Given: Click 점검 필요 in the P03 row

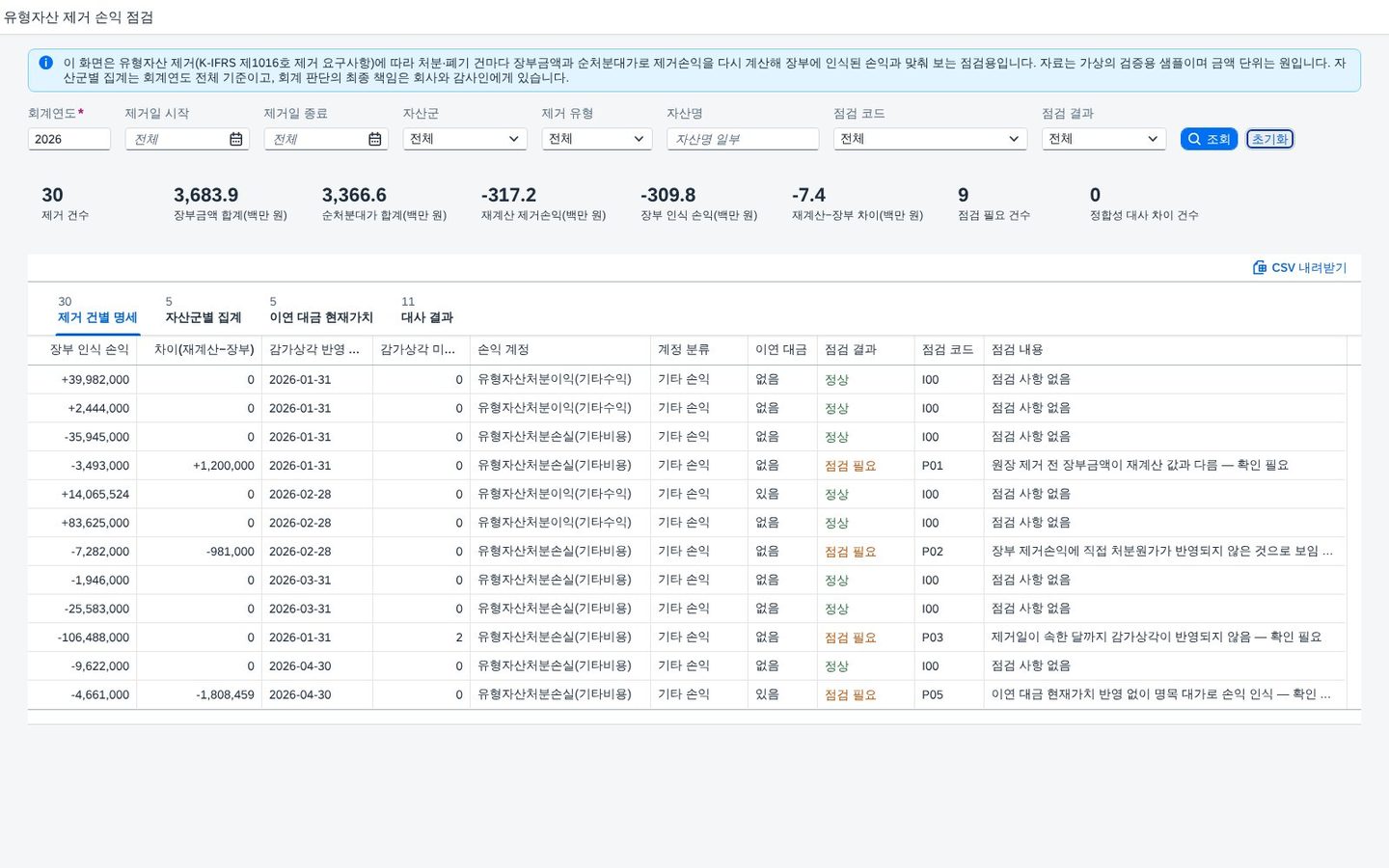Looking at the screenshot, I should point(850,637).
